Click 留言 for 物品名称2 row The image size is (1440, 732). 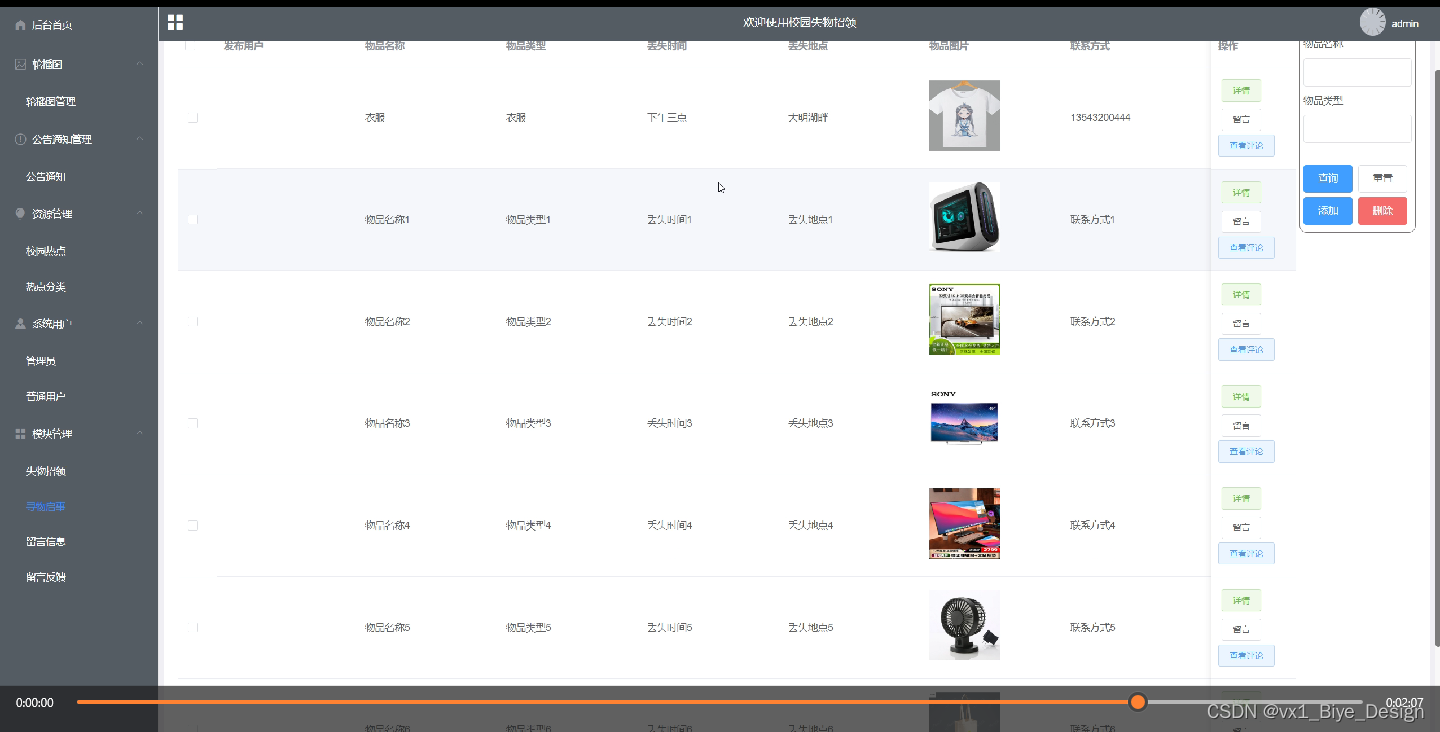coord(1241,323)
